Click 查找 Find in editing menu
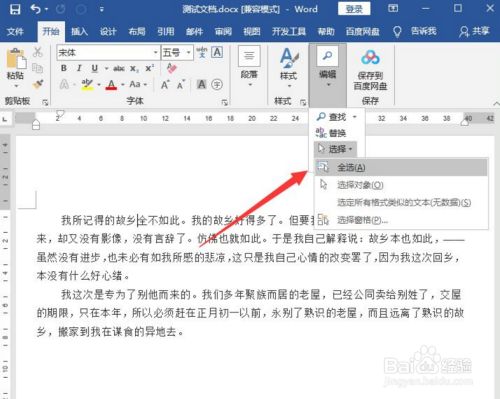Screen dimensions: 500x399 (336, 117)
